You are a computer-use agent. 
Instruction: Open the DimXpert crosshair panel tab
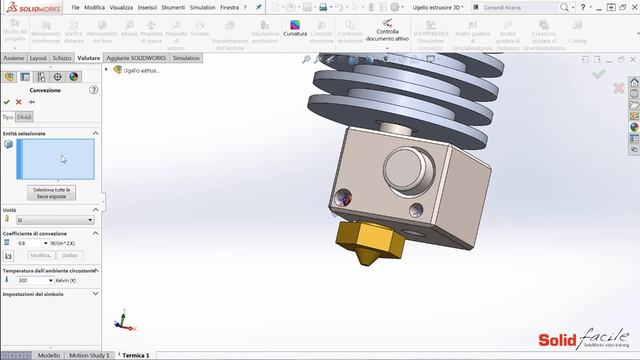pos(58,77)
